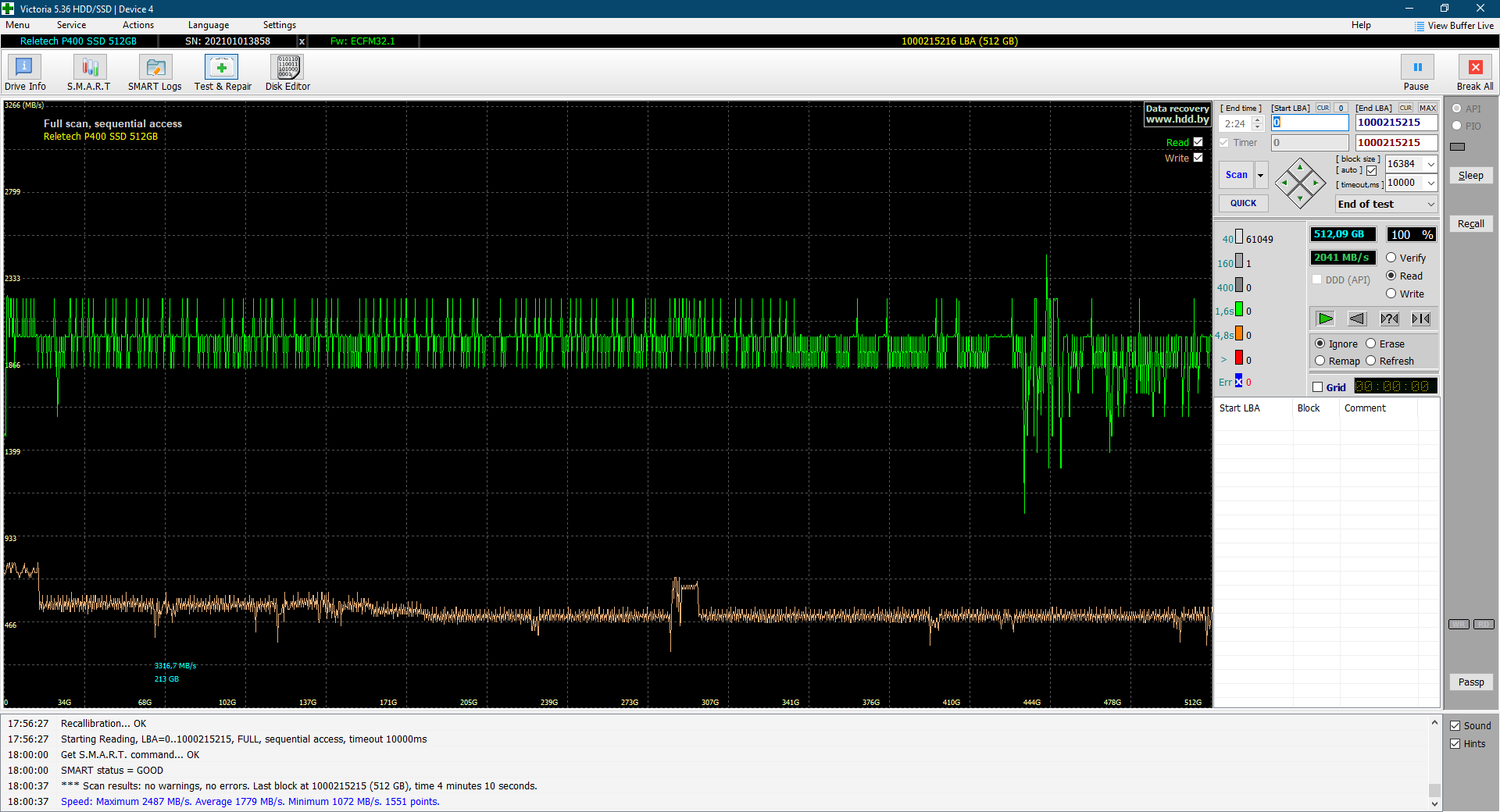Click the Start LBA input field
The height and width of the screenshot is (812, 1500).
tap(1310, 123)
